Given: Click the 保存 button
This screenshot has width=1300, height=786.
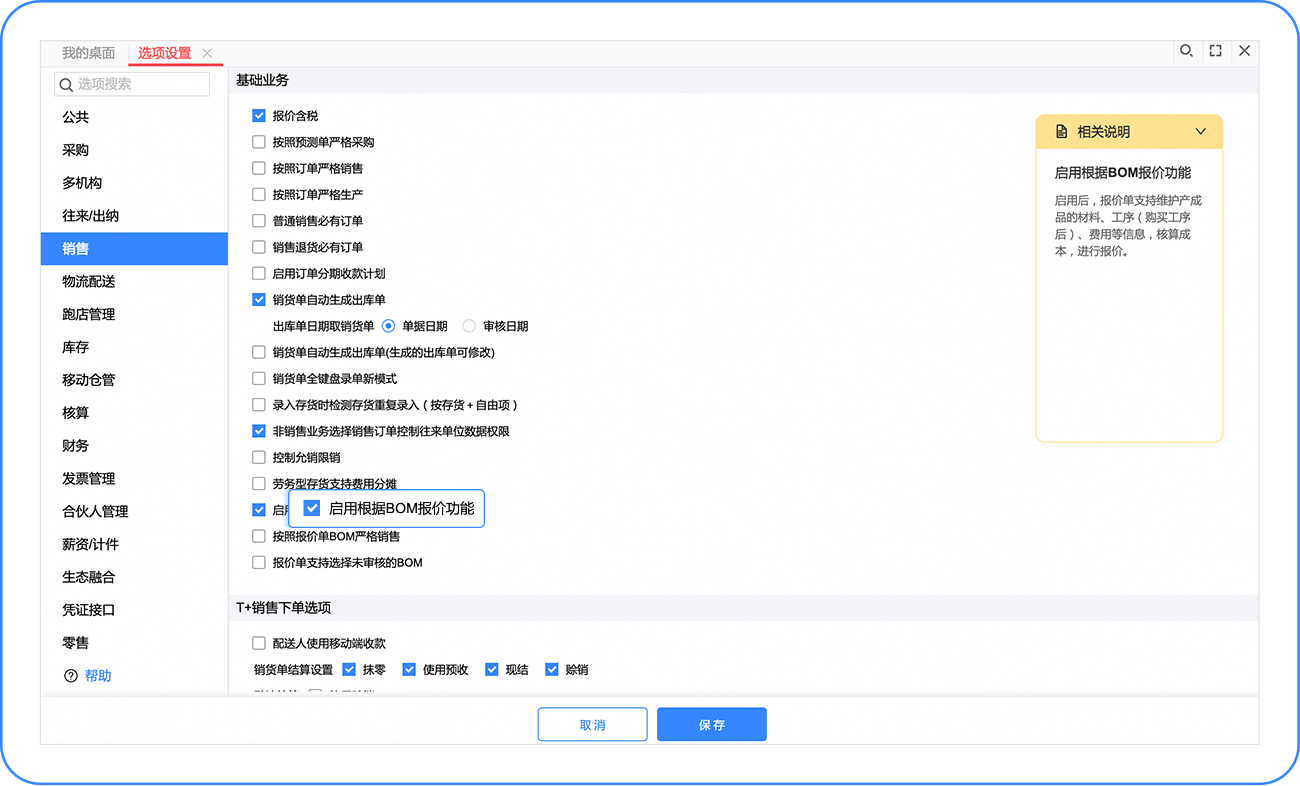Looking at the screenshot, I should pos(711,725).
